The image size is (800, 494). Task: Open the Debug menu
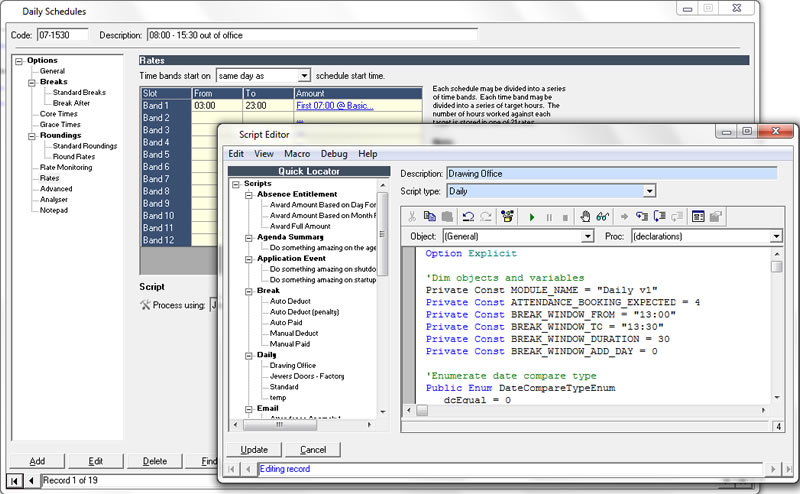tap(334, 154)
